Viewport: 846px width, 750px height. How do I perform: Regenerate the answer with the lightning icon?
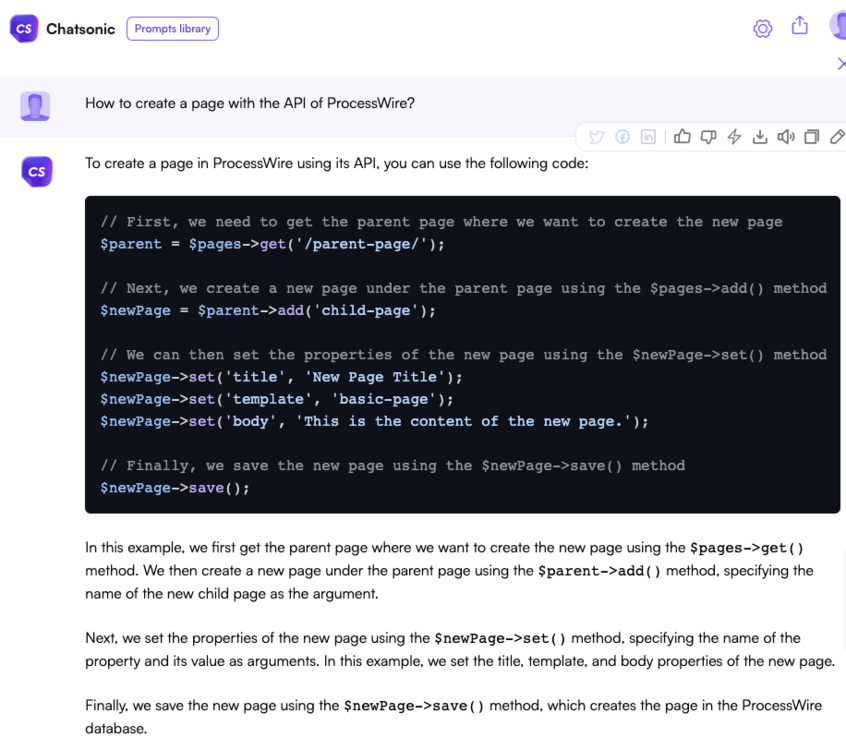pyautogui.click(x=734, y=137)
